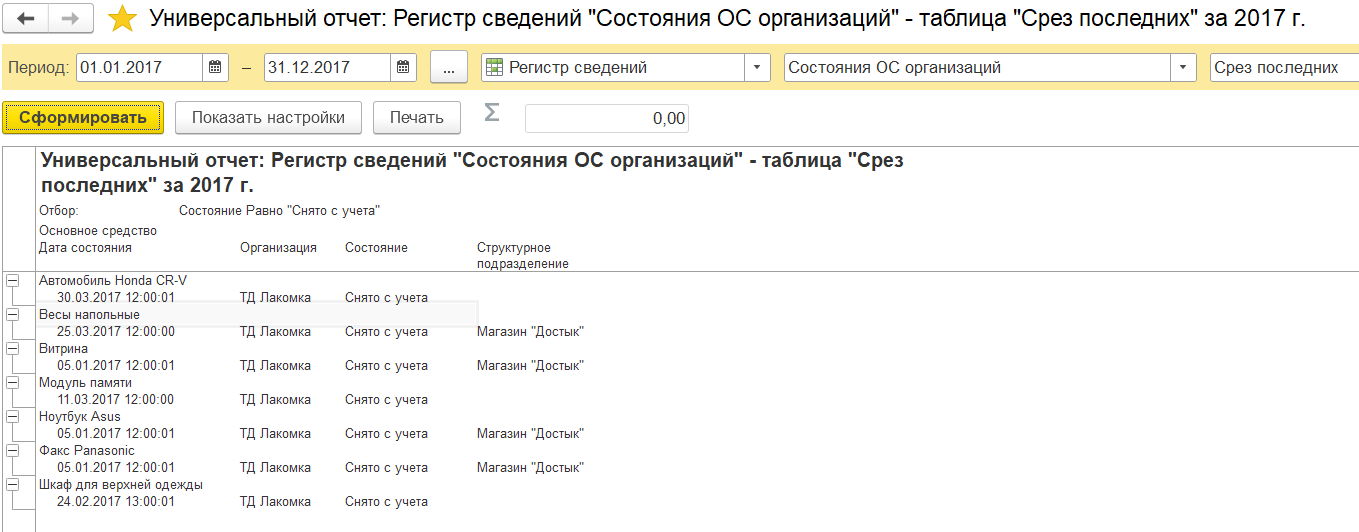The width and height of the screenshot is (1359, 532).
Task: Click the back navigation arrow
Action: pyautogui.click(x=27, y=18)
